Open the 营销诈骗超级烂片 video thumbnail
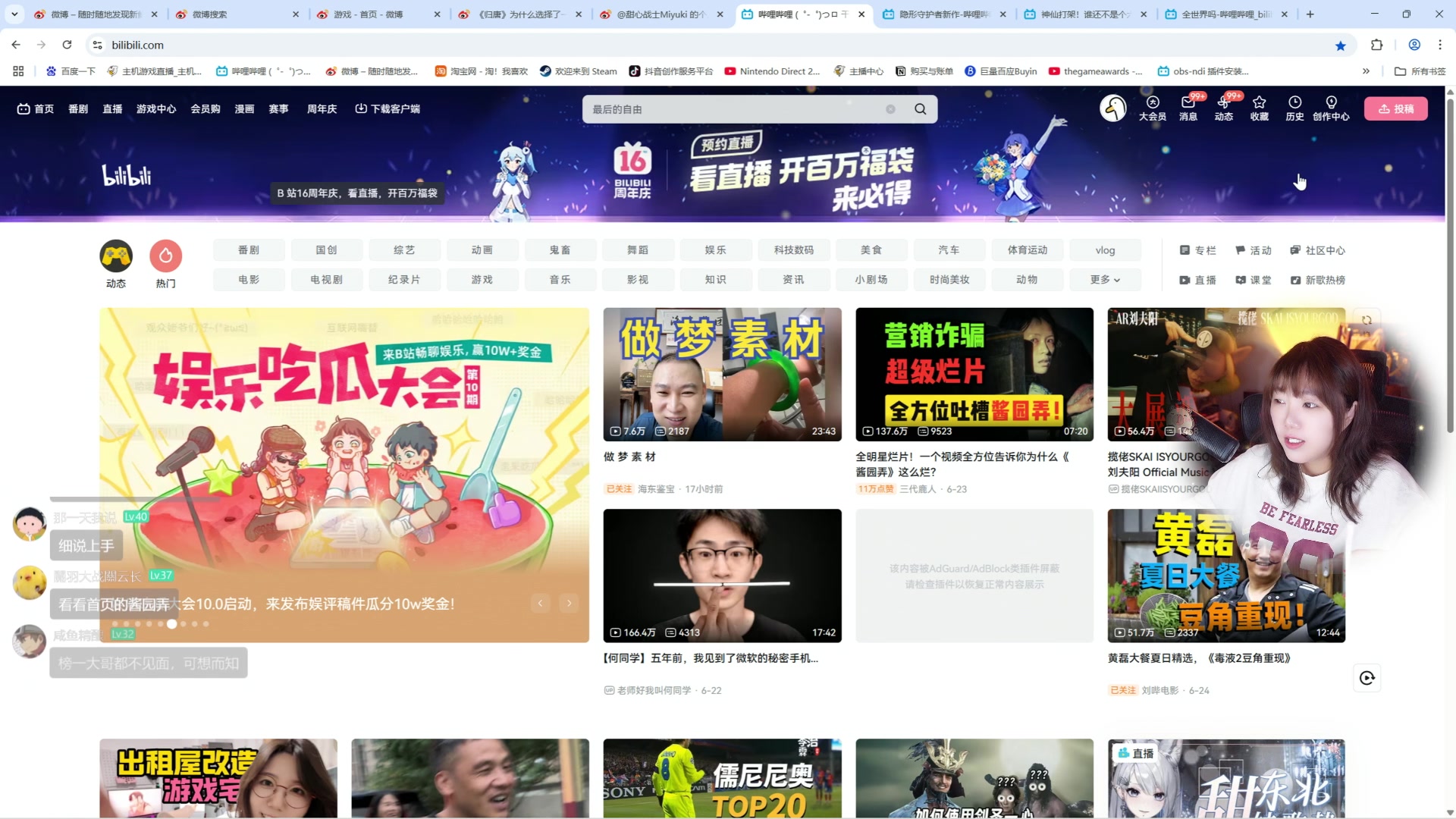Image resolution: width=1456 pixels, height=819 pixels. pyautogui.click(x=974, y=374)
